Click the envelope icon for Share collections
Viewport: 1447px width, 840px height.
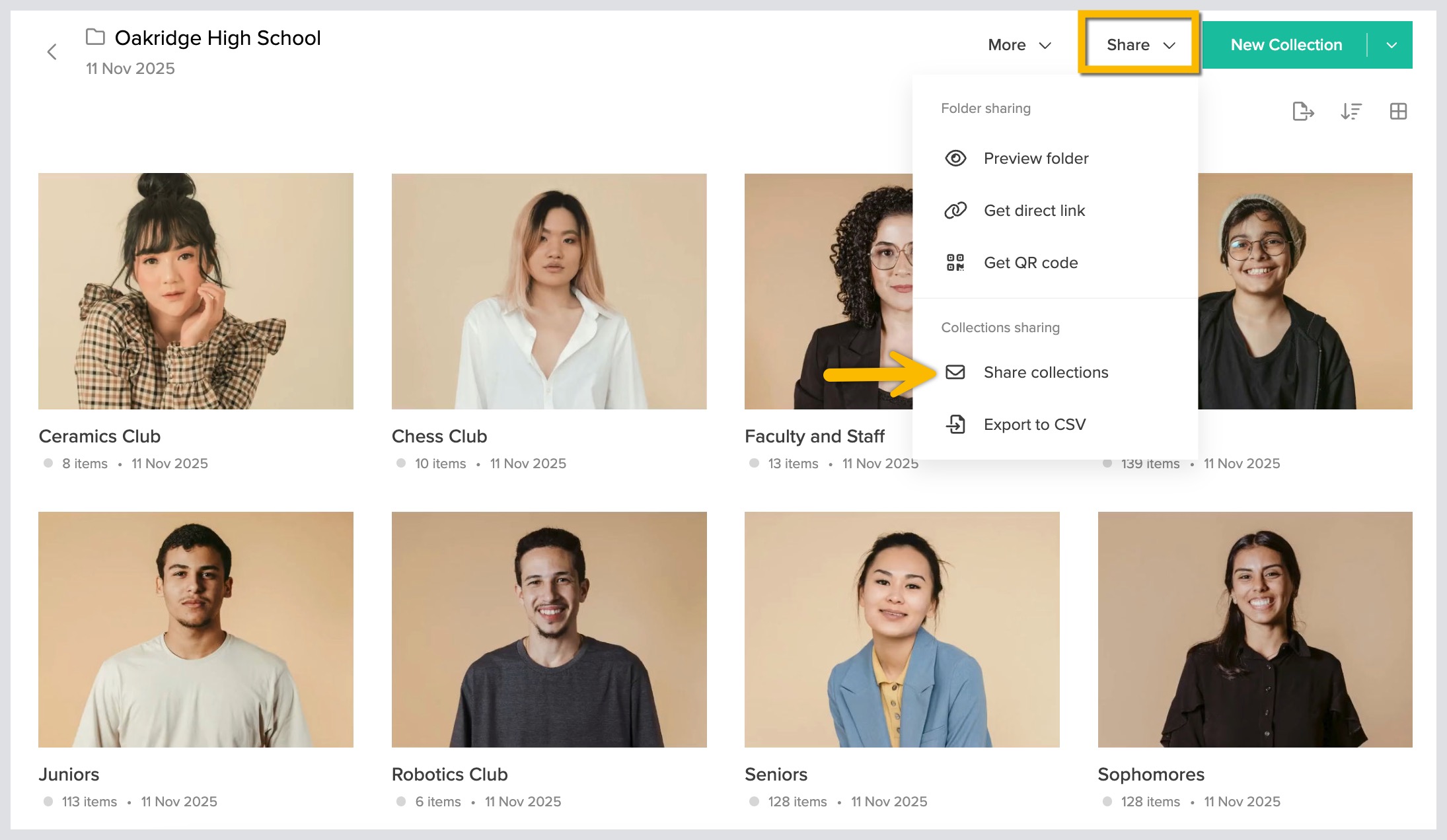(x=955, y=372)
